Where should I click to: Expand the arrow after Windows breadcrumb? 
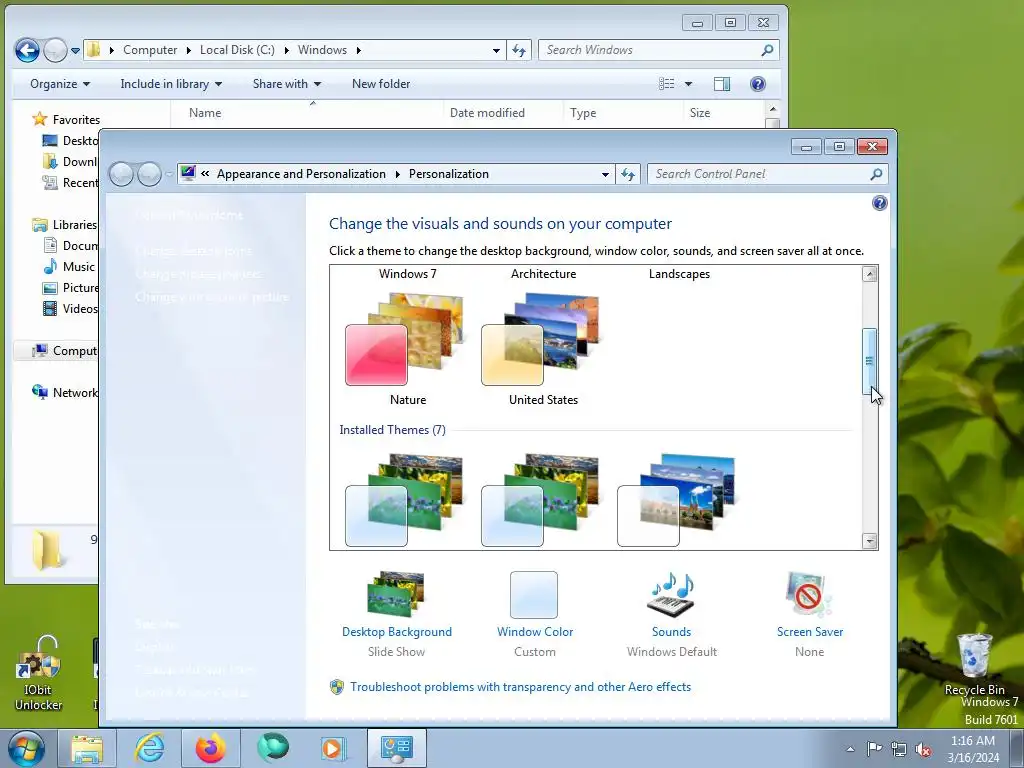click(x=359, y=50)
